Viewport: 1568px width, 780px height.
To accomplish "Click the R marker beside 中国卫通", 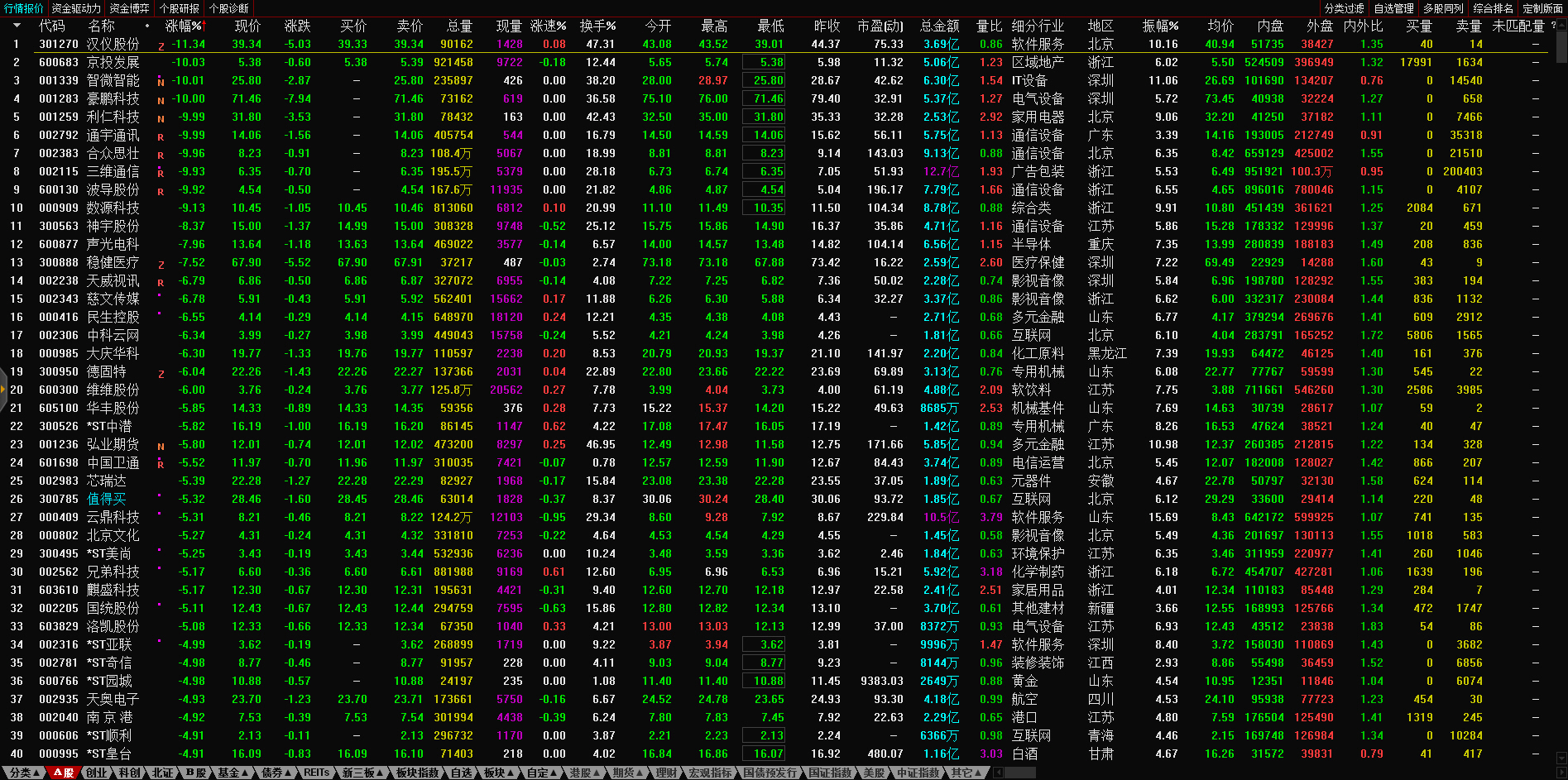I will point(161,465).
